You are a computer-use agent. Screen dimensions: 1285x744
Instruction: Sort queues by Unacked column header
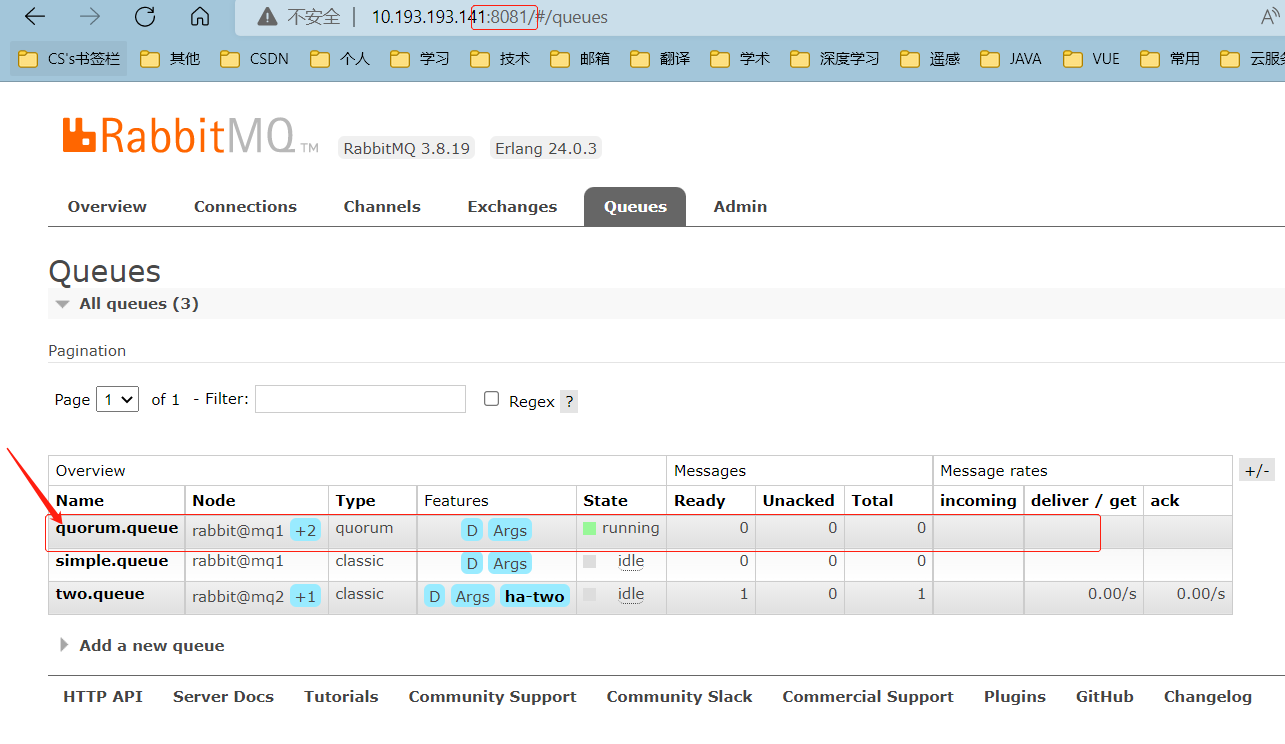point(798,500)
